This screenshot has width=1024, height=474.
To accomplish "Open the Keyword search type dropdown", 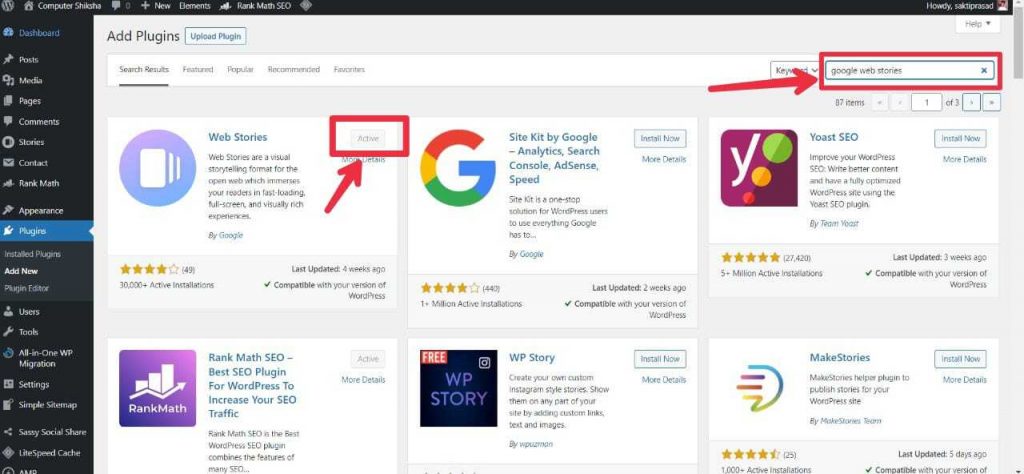I will [795, 71].
